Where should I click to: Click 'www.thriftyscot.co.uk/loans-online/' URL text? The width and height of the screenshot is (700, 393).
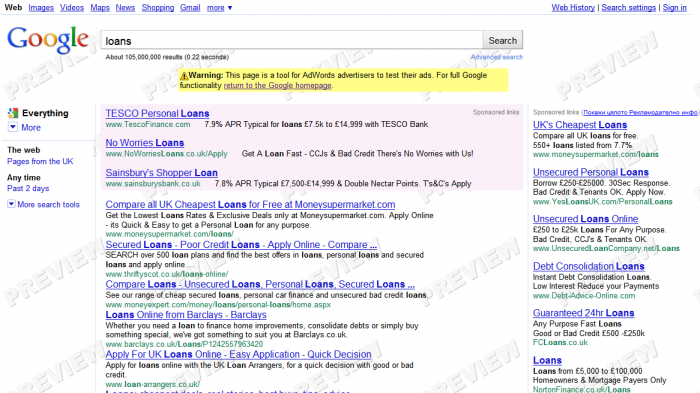click(167, 274)
